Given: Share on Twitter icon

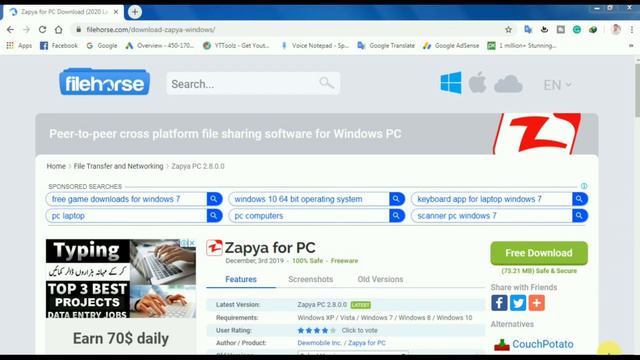Looking at the screenshot, I should click(x=518, y=303).
